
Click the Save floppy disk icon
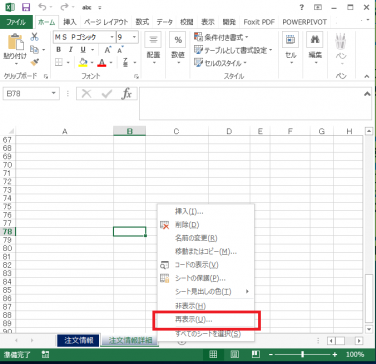pyautogui.click(x=26, y=7)
